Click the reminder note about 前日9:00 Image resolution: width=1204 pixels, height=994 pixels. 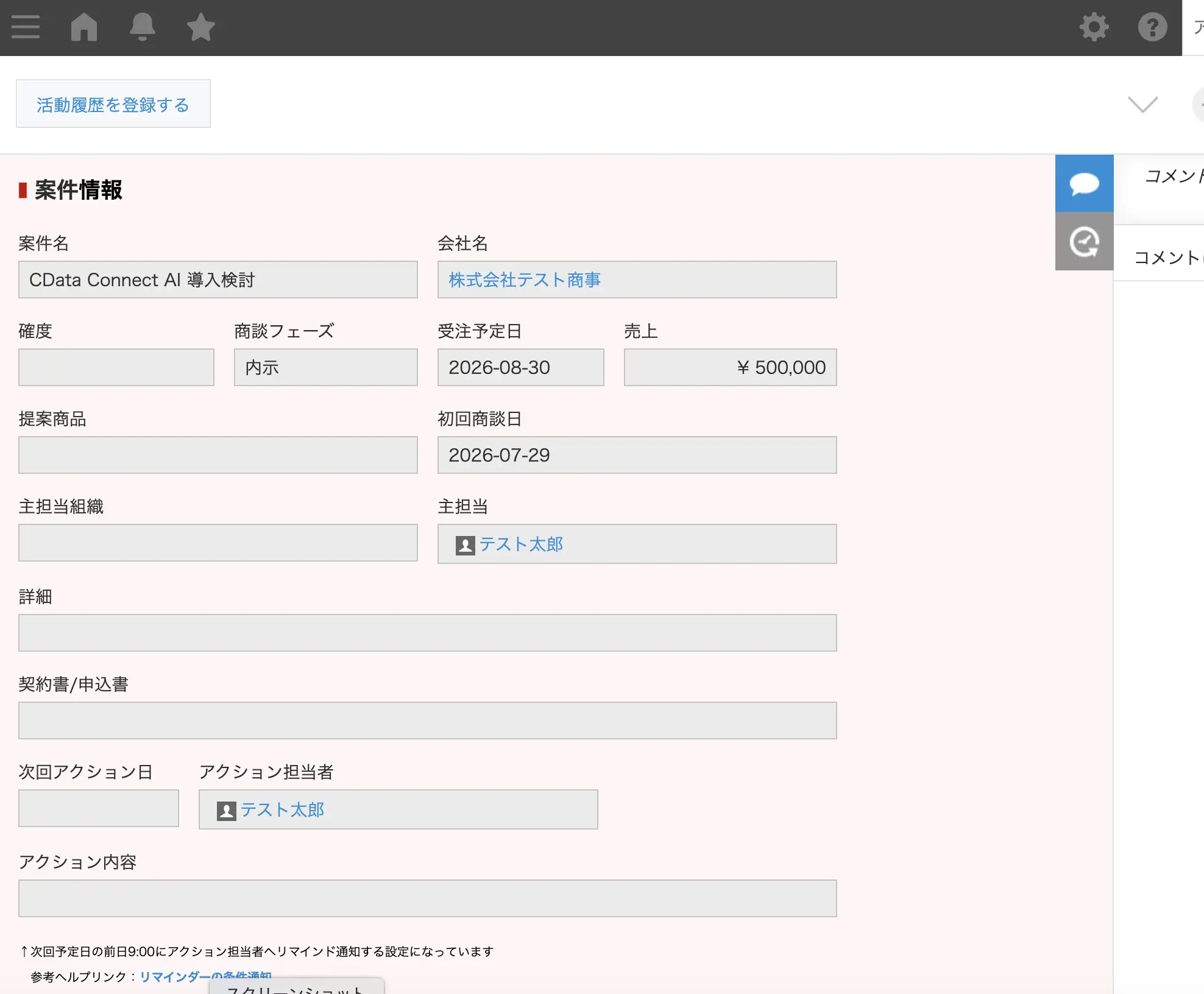click(257, 951)
